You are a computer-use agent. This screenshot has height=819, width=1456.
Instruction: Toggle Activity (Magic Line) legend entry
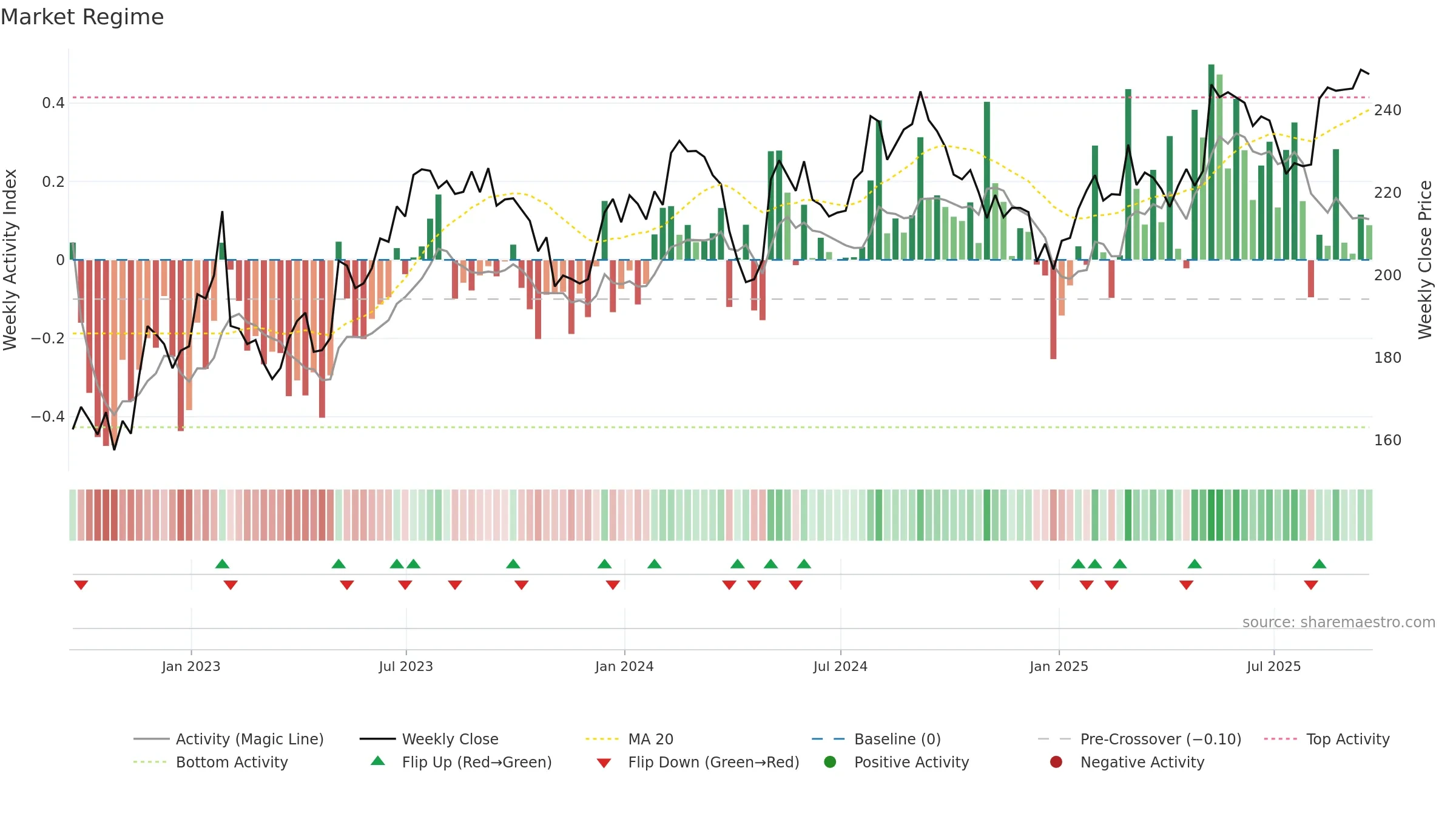pos(229,739)
